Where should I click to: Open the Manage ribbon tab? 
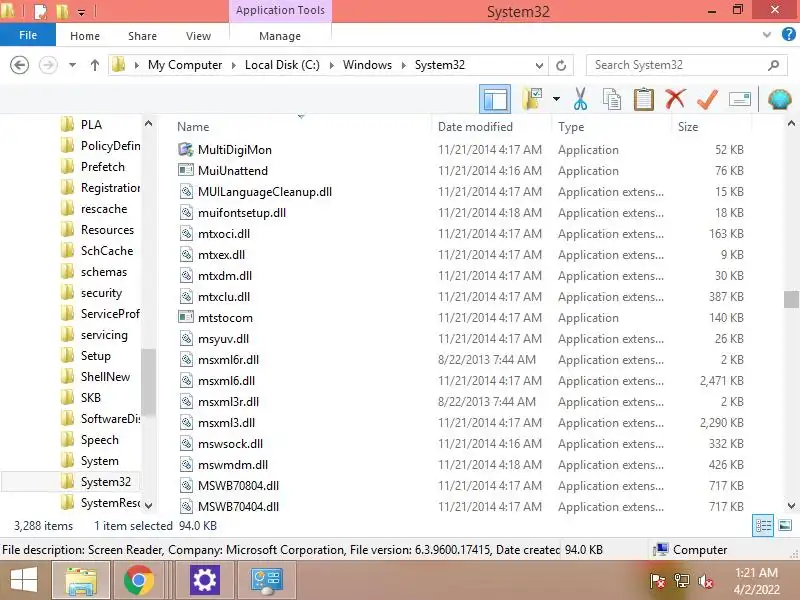pos(280,36)
